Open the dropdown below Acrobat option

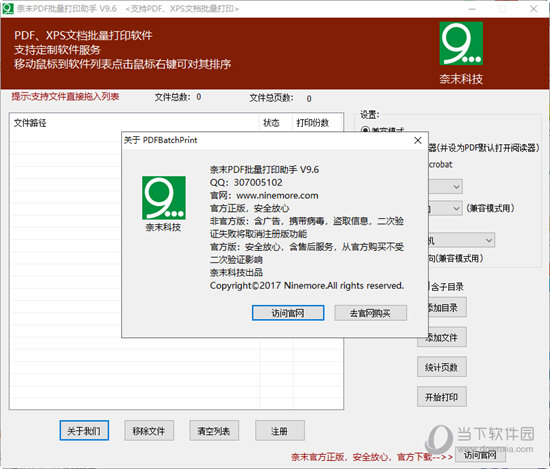tap(445, 187)
